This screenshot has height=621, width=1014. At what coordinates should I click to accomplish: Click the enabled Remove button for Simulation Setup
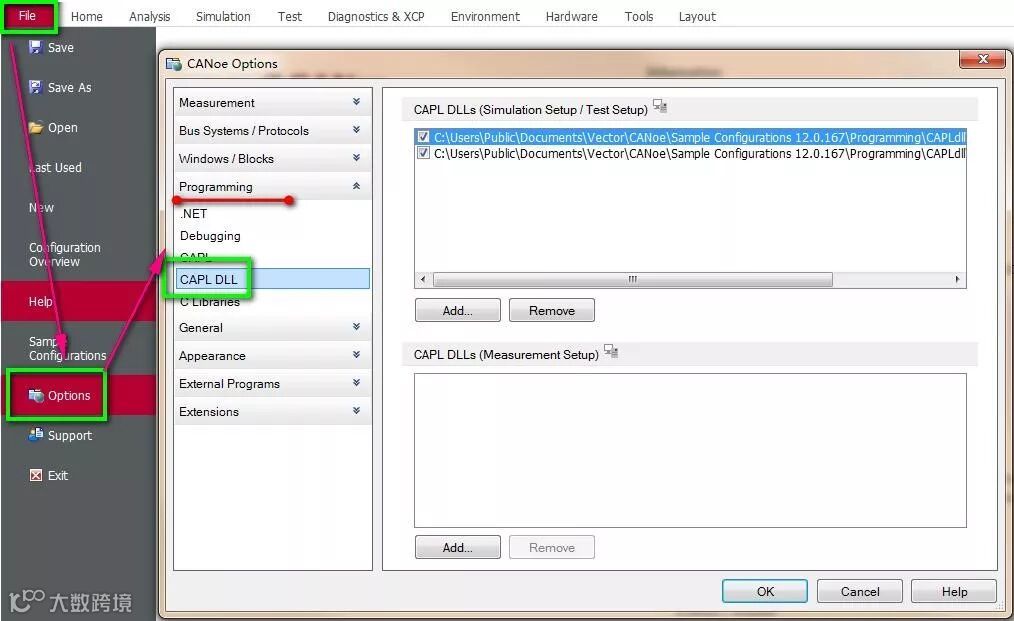pos(552,310)
